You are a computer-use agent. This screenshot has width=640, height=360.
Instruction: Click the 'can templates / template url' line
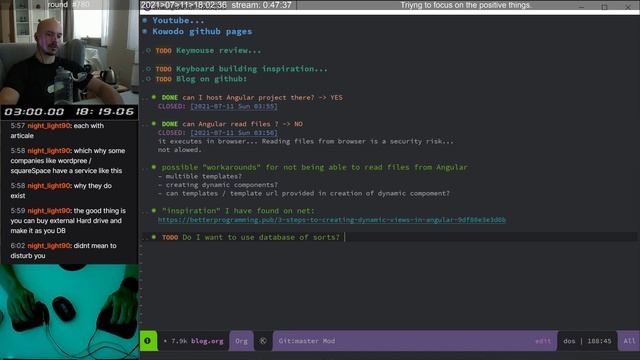click(x=304, y=193)
